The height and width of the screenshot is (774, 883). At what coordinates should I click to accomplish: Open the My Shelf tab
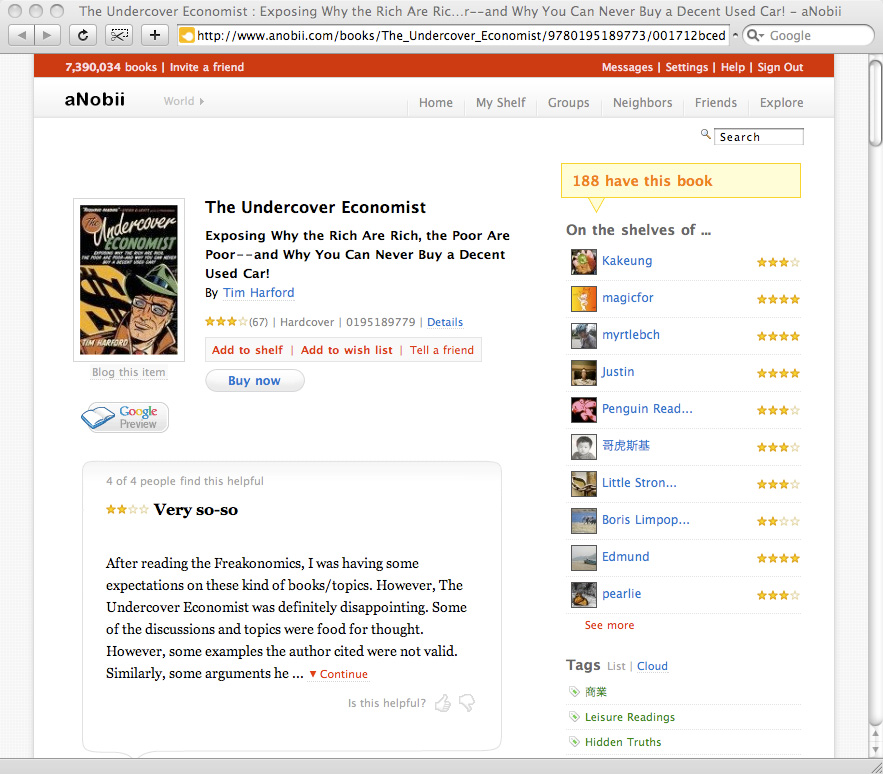tap(501, 103)
